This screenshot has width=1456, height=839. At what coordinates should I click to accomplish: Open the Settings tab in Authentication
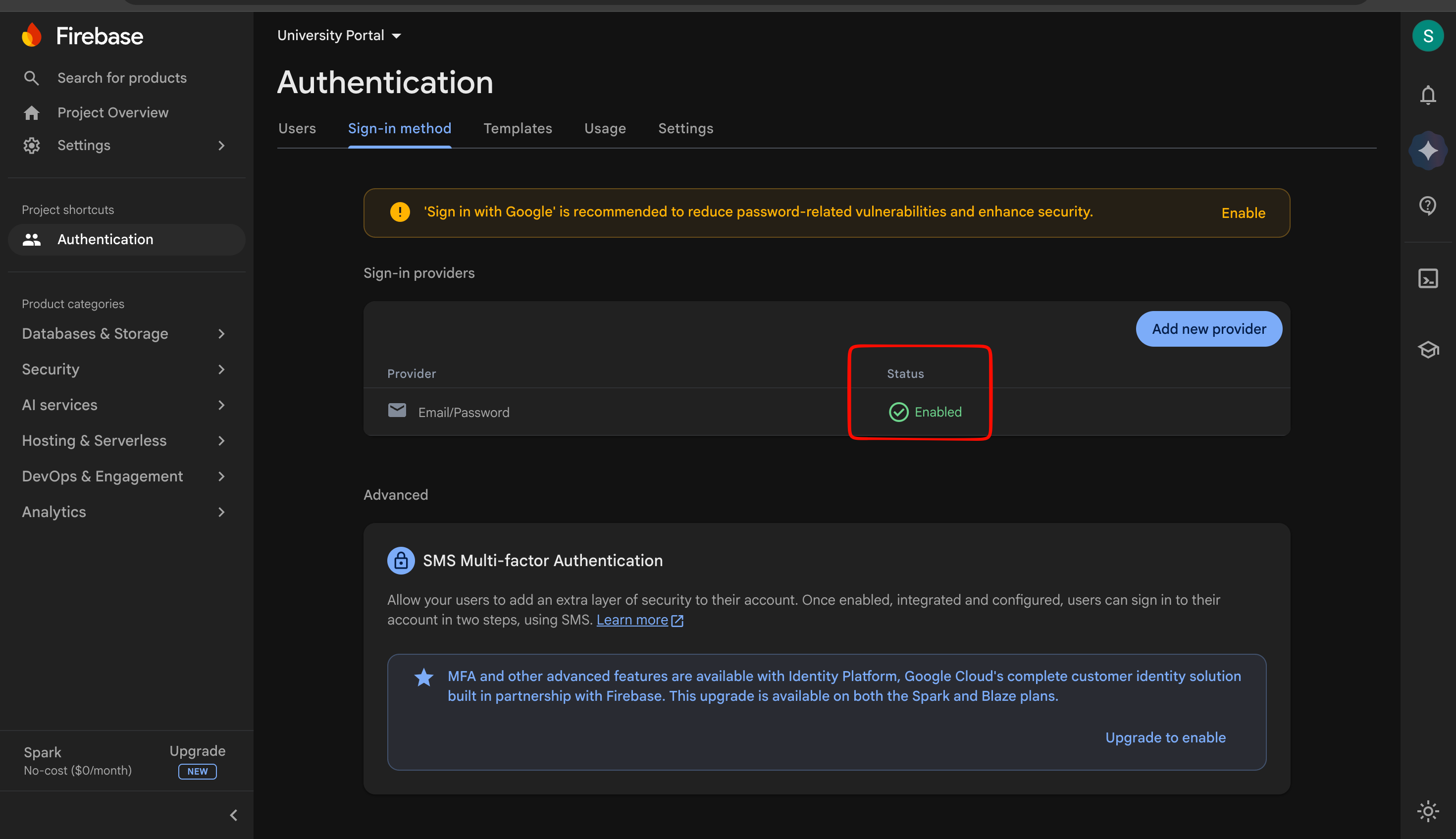685,128
